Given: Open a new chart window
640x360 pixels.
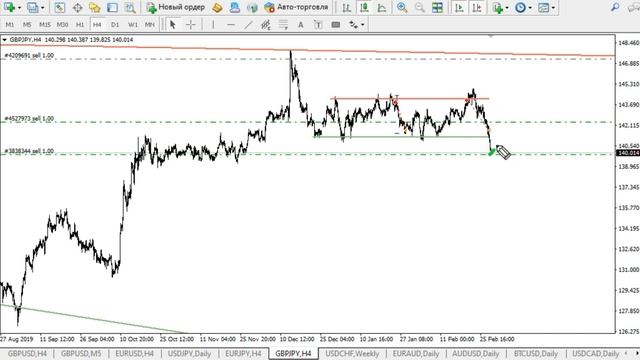Looking at the screenshot, I should [x=9, y=7].
